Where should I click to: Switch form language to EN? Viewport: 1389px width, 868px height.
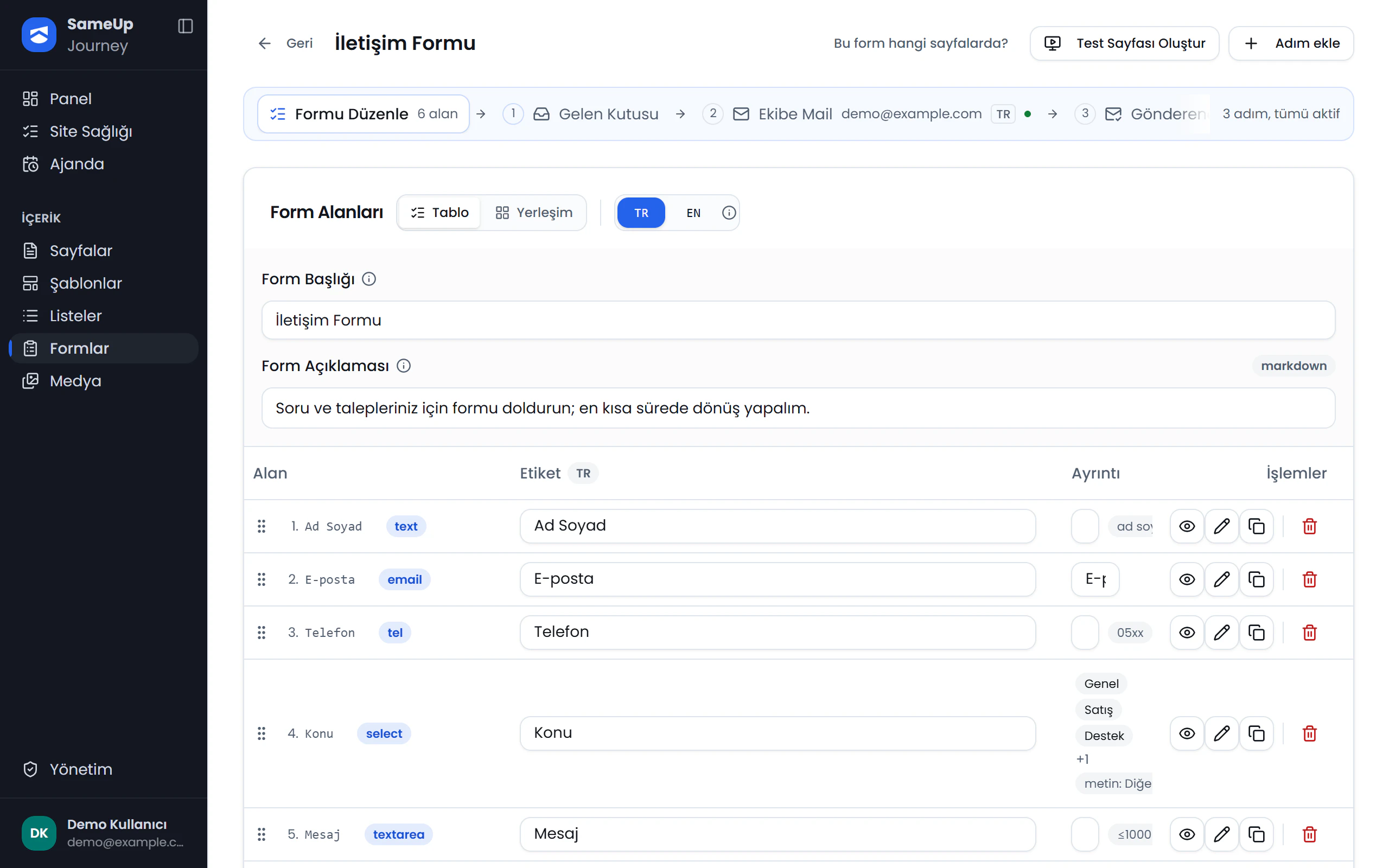[693, 213]
